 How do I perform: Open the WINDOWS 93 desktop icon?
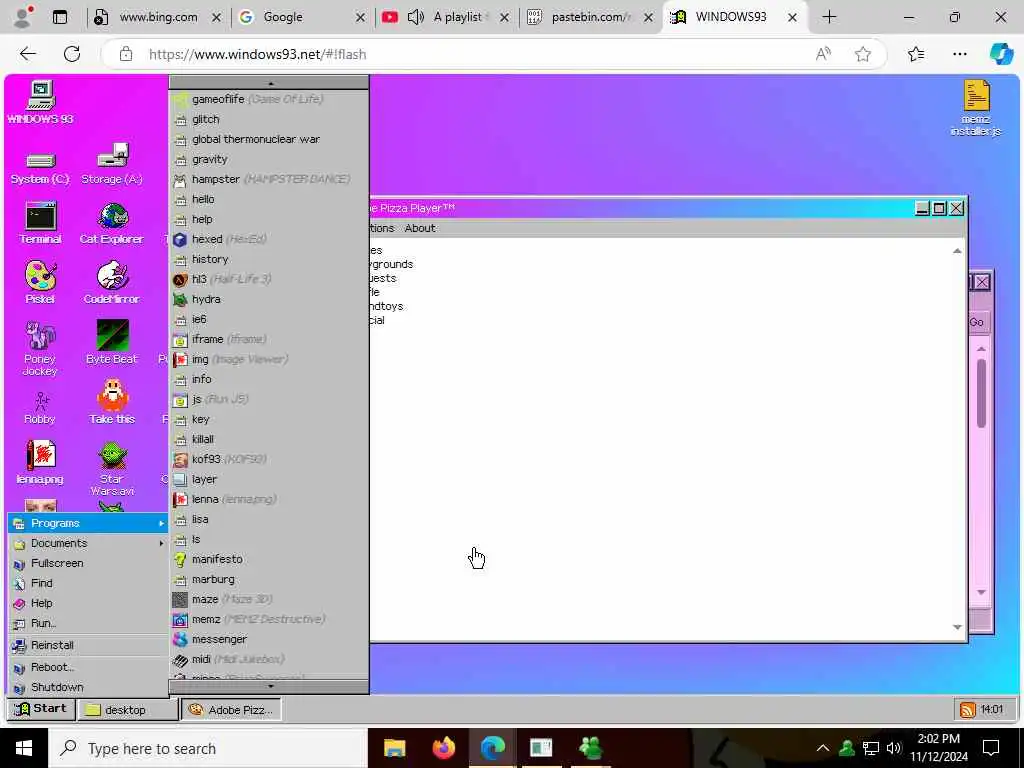40,102
